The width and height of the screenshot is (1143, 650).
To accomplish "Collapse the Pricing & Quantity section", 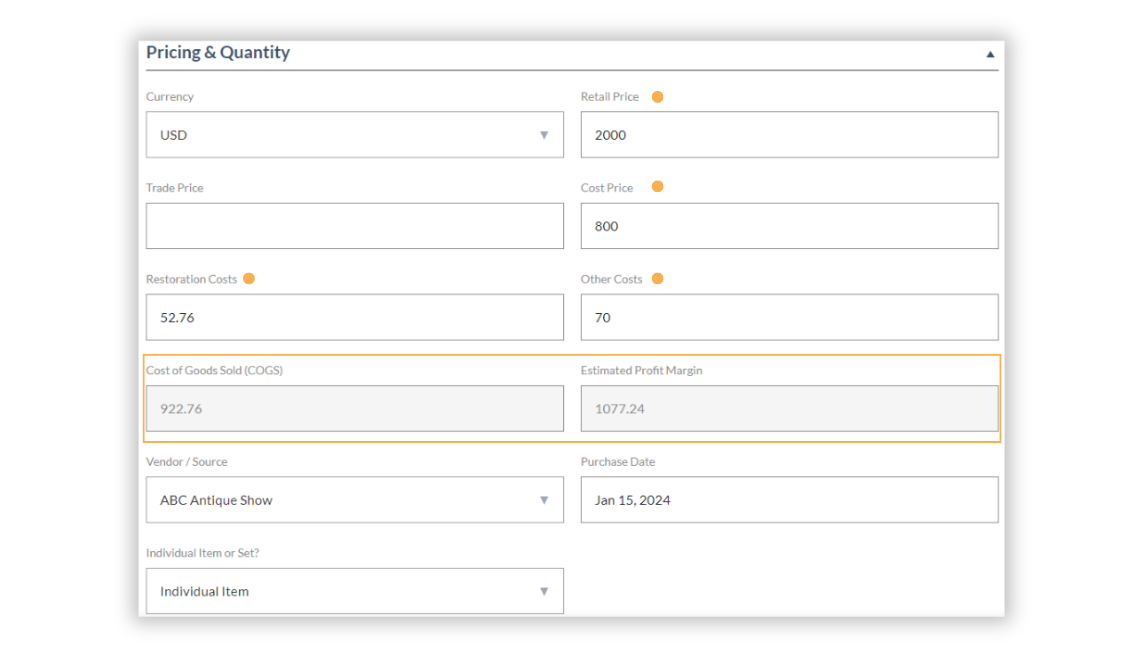I will 990,54.
